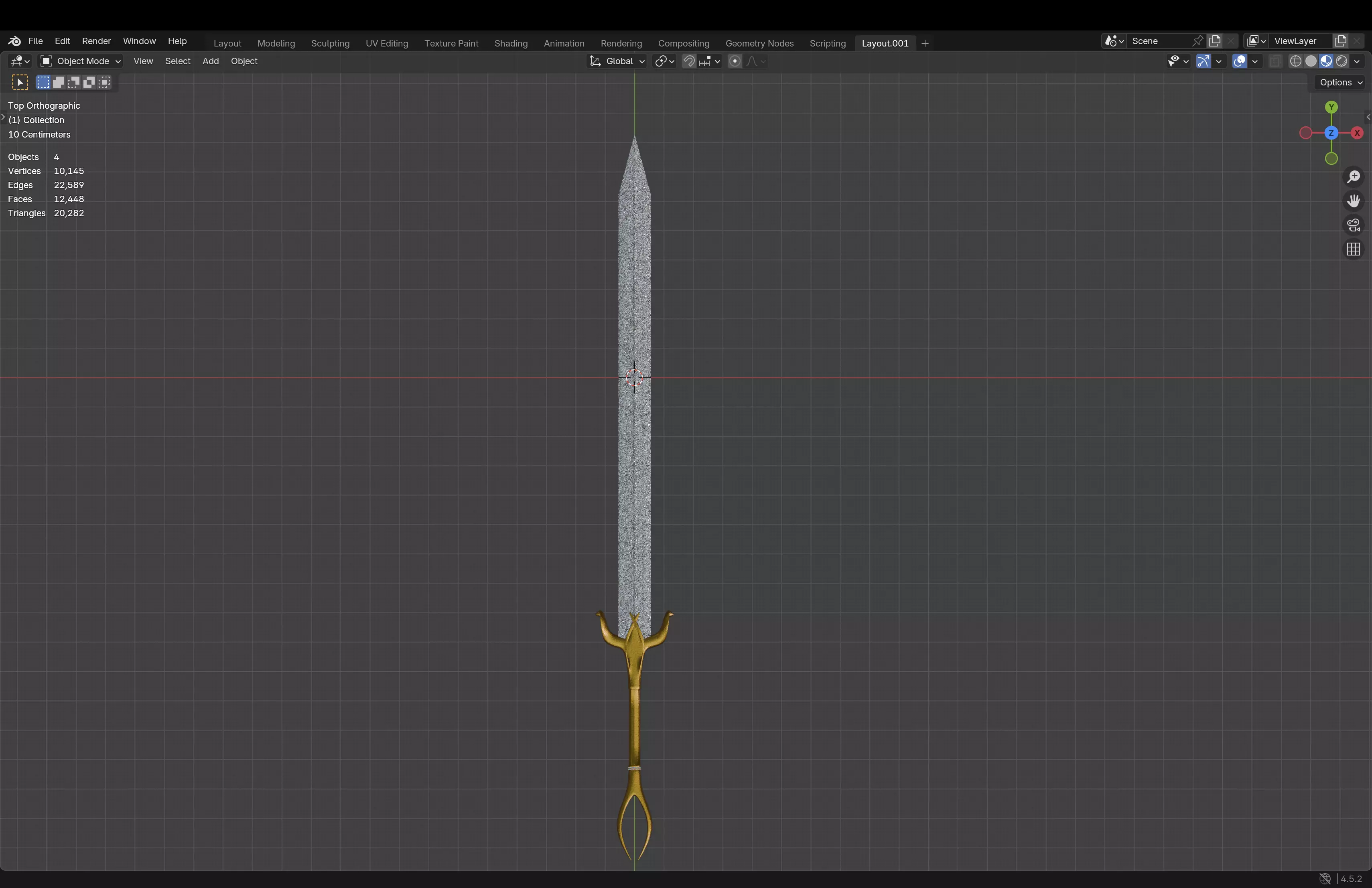
Task: Browse view layers dropdown
Action: tap(1256, 41)
